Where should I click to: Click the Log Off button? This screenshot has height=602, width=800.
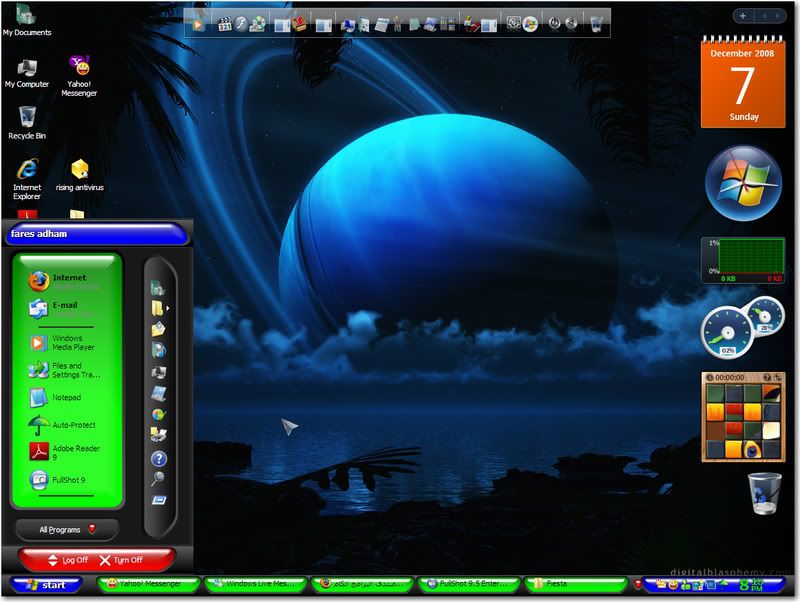68,560
